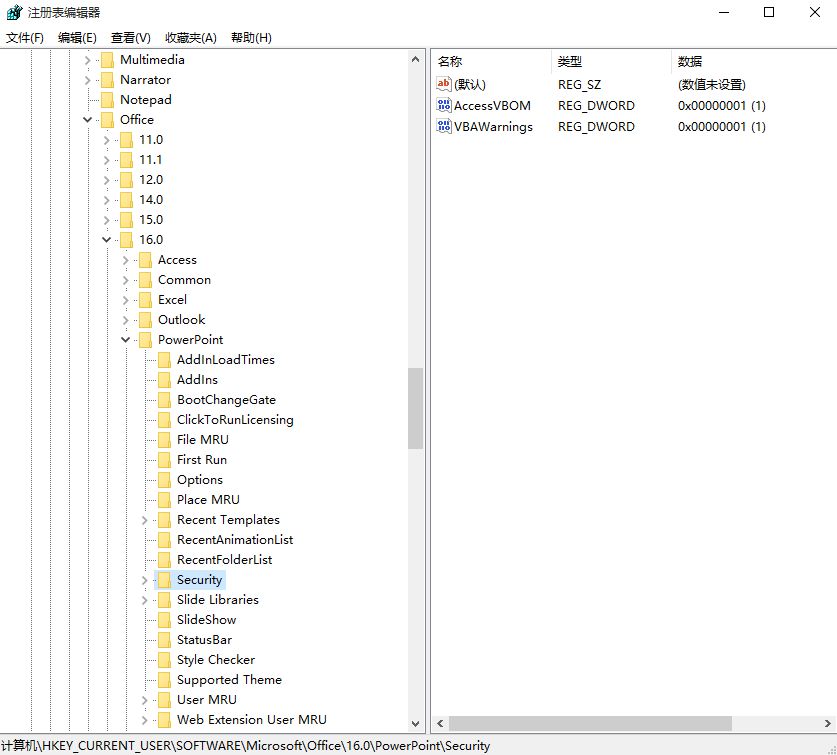
Task: Select the RecentFolderList key
Action: click(x=225, y=560)
